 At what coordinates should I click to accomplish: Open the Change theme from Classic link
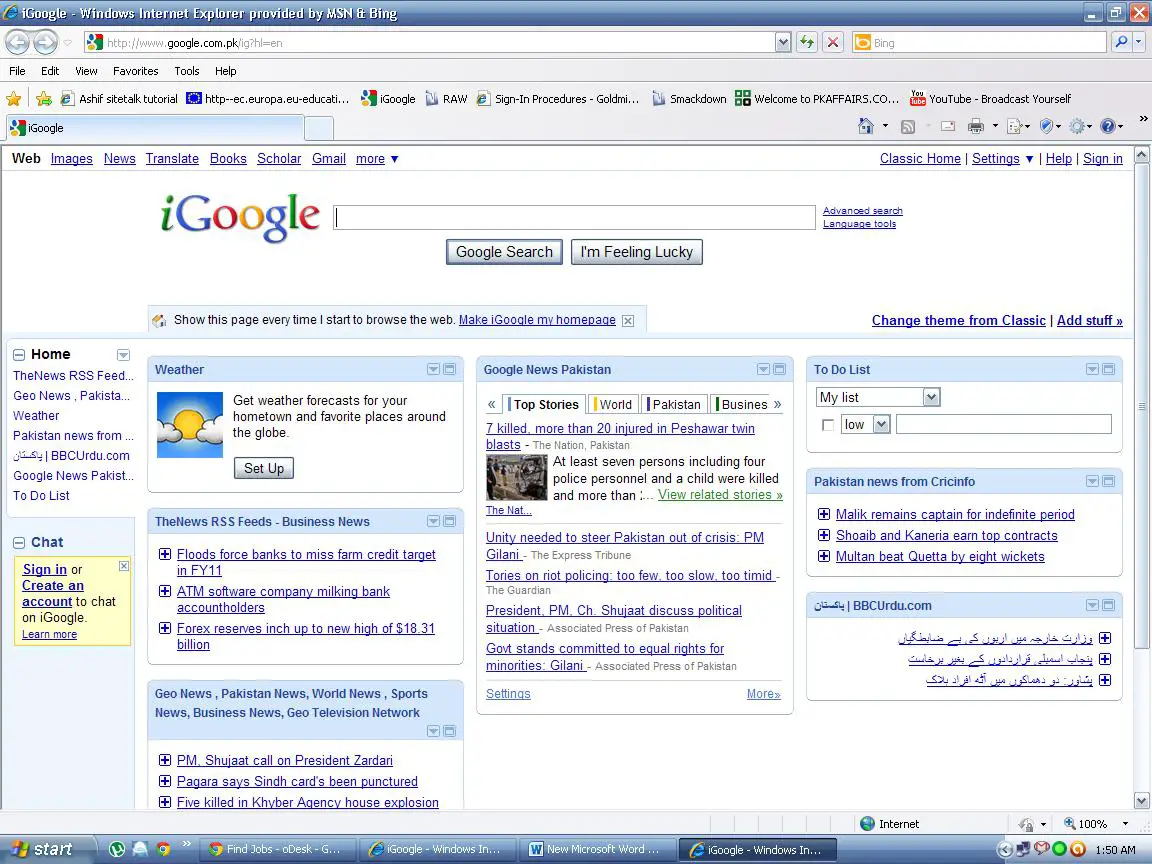958,320
